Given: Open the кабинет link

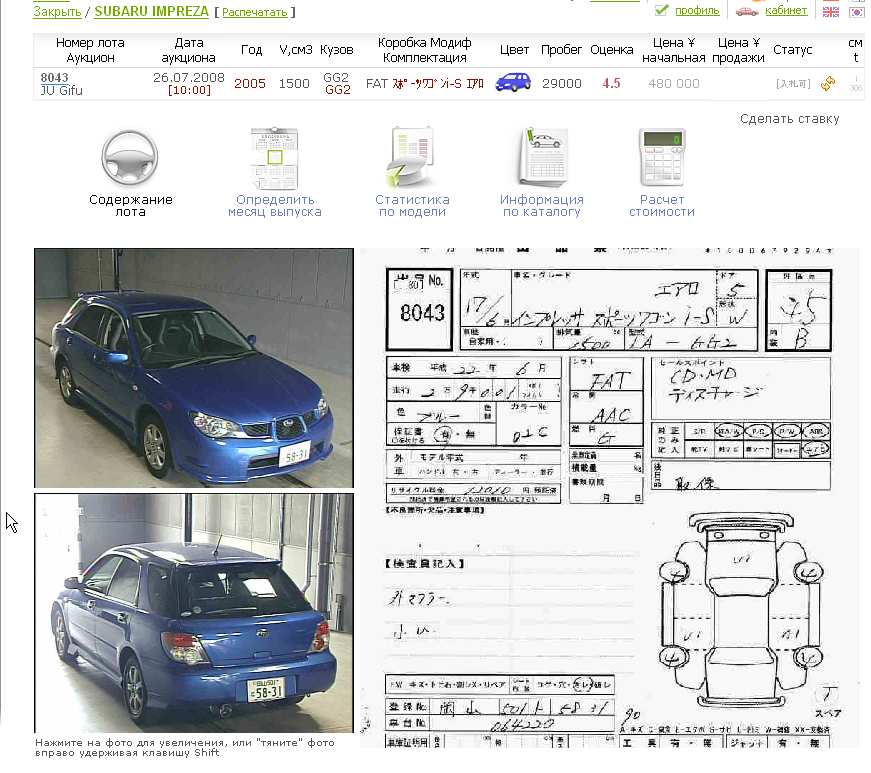Looking at the screenshot, I should click(786, 11).
